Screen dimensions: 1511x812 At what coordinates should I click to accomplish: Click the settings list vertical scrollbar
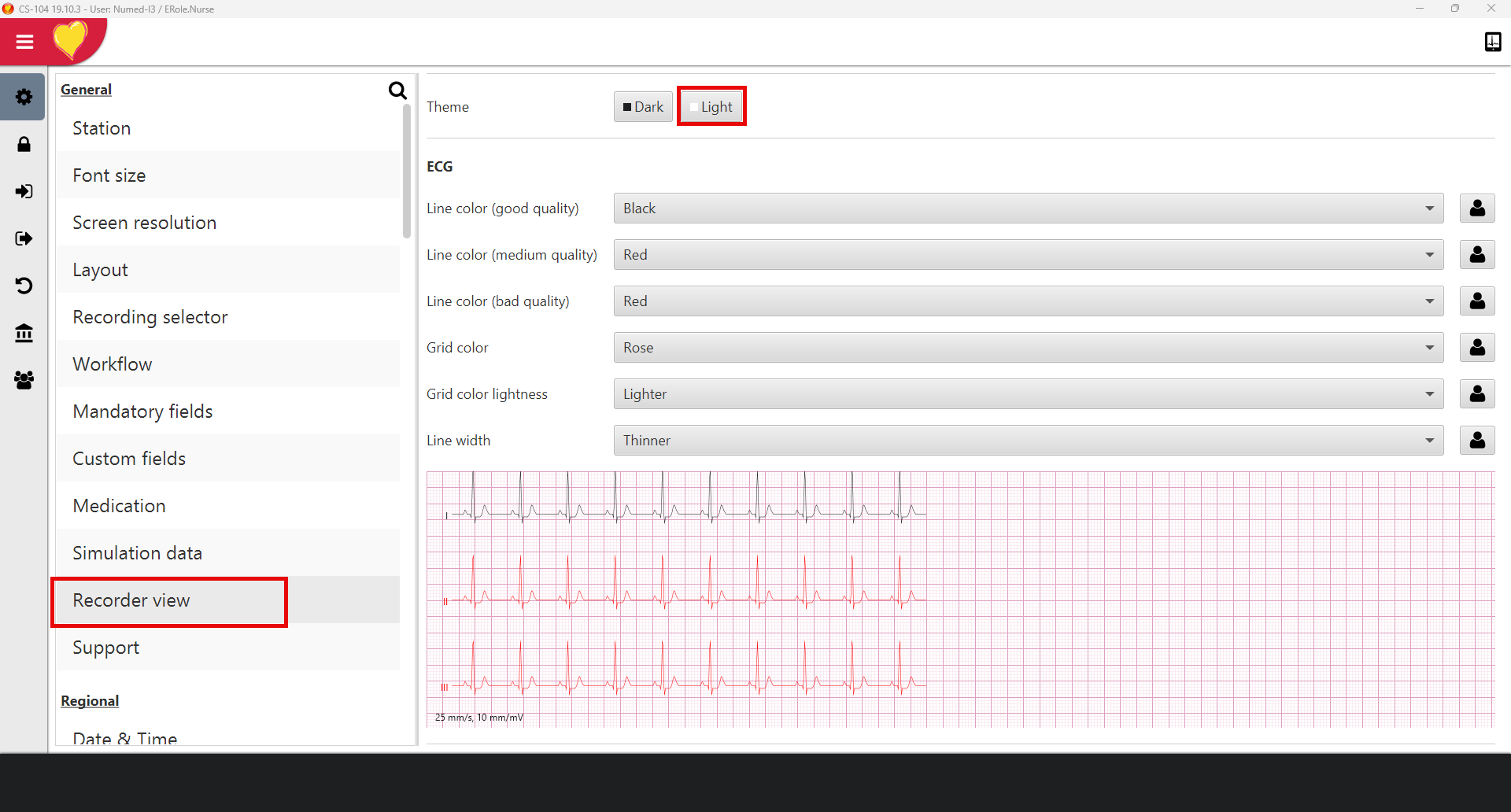click(x=407, y=173)
